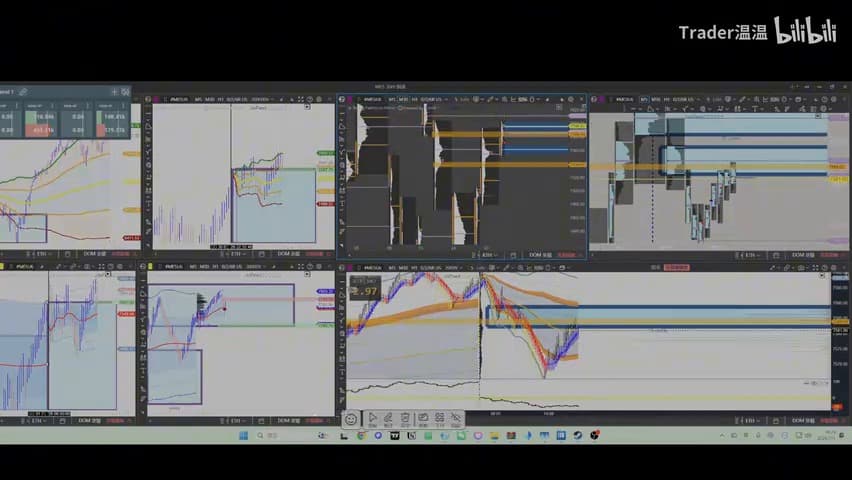Image resolution: width=852 pixels, height=480 pixels.
Task: Click DOM button below top-left chart
Action: click(95, 254)
